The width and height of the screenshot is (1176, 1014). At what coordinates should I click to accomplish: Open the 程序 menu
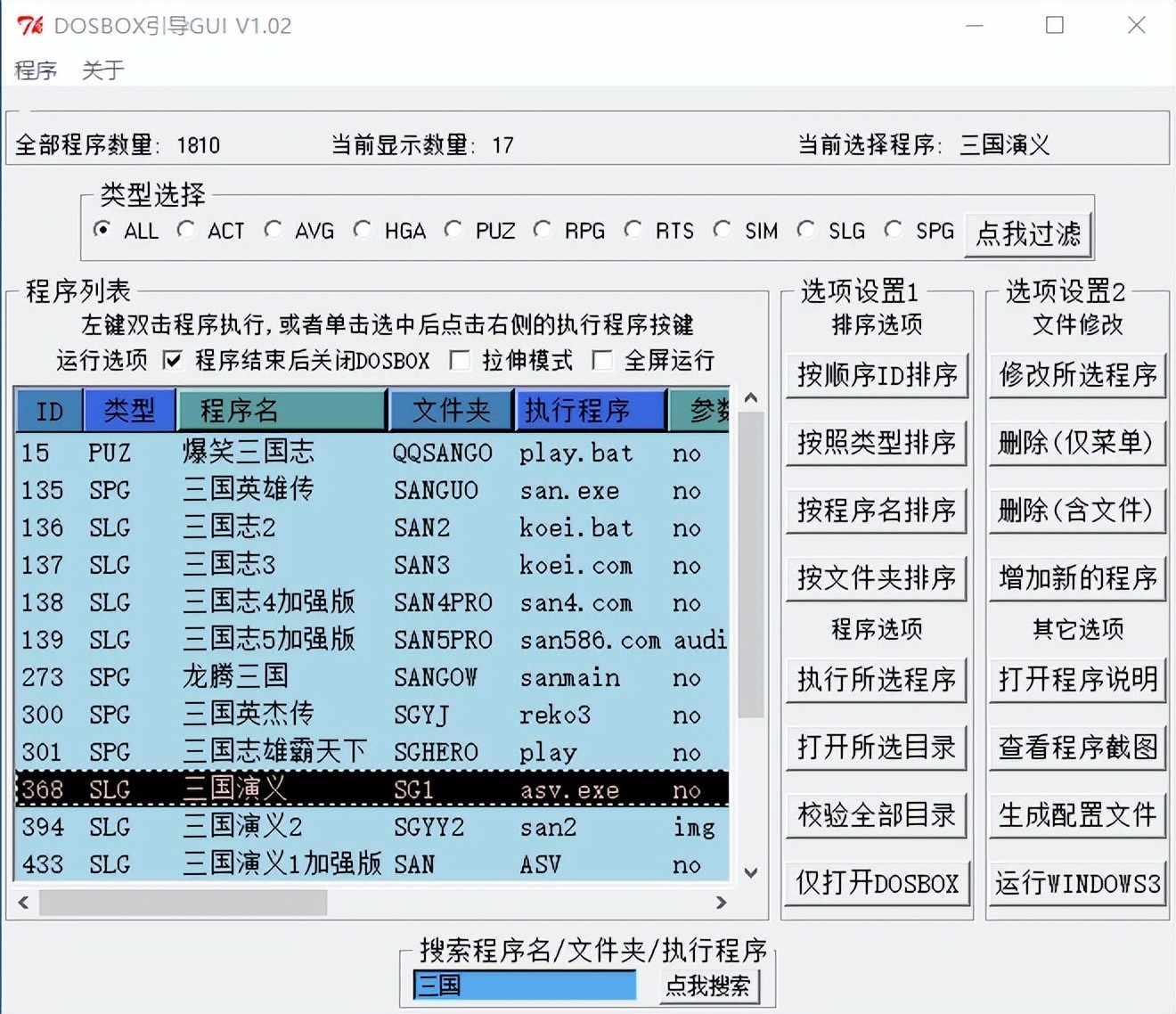[36, 70]
